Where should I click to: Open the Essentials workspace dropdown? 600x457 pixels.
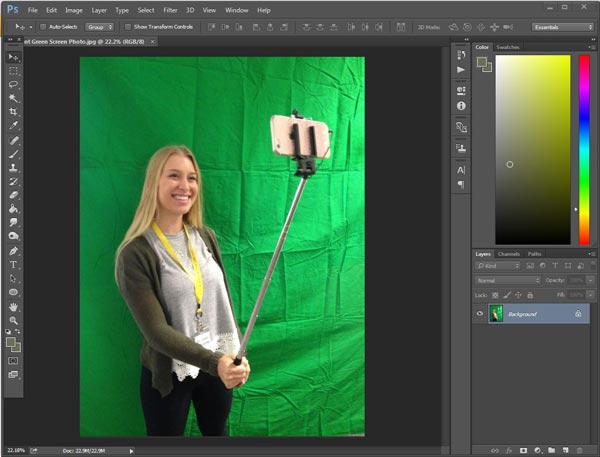pos(562,27)
